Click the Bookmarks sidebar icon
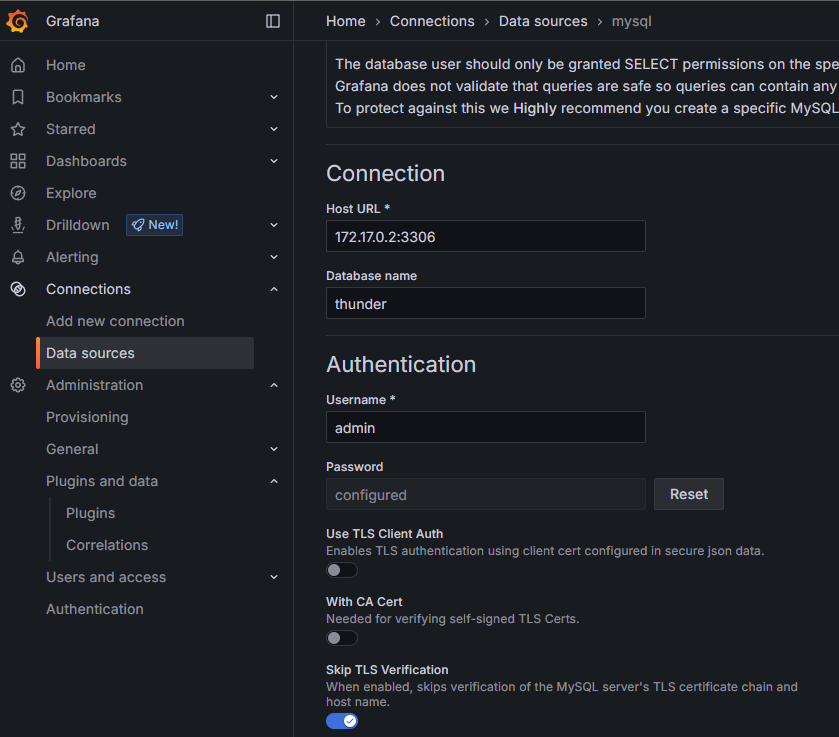This screenshot has height=737, width=839. pyautogui.click(x=18, y=96)
